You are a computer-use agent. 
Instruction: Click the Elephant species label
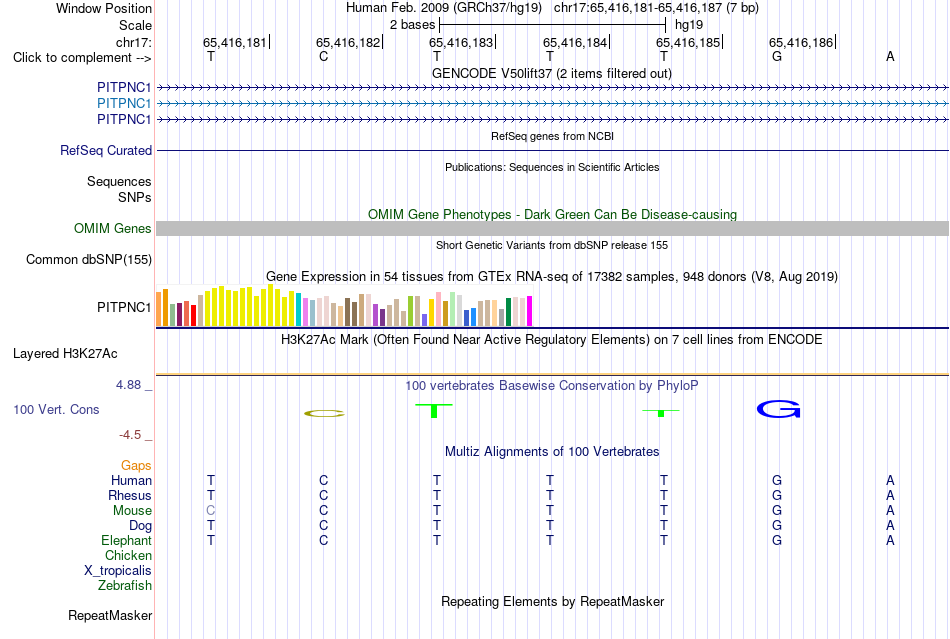click(x=126, y=540)
